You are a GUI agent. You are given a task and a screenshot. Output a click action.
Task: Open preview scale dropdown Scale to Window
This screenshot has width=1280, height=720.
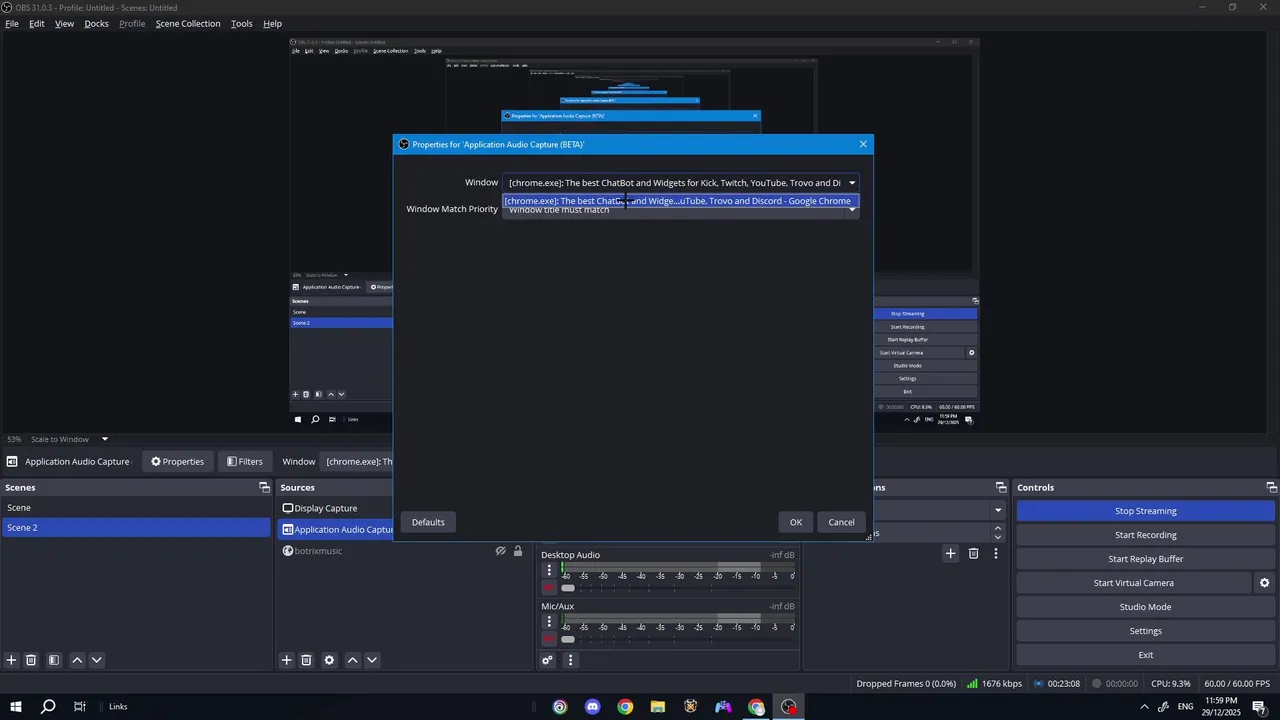click(x=69, y=439)
